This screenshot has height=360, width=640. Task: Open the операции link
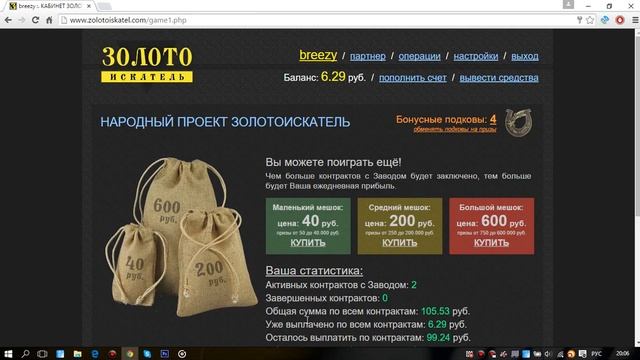click(419, 56)
